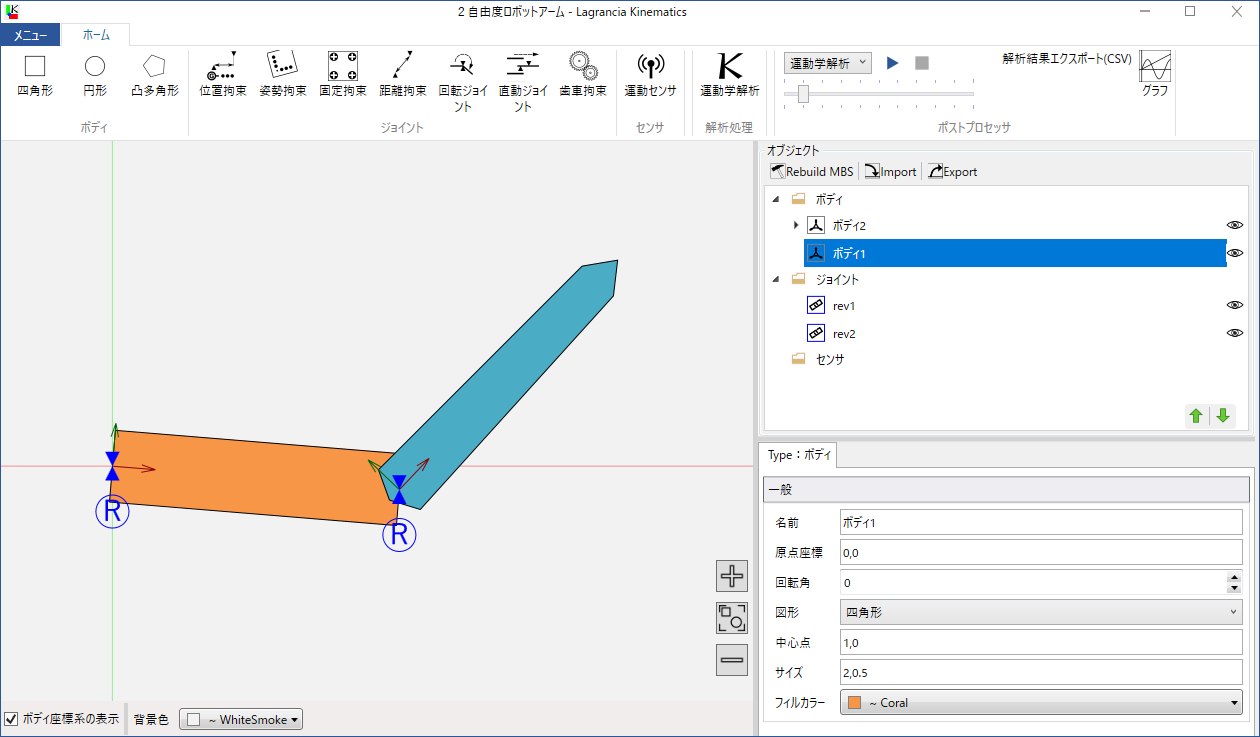The width and height of the screenshot is (1260, 737).
Task: Click the 原点座標 origin input field
Action: [x=1041, y=552]
